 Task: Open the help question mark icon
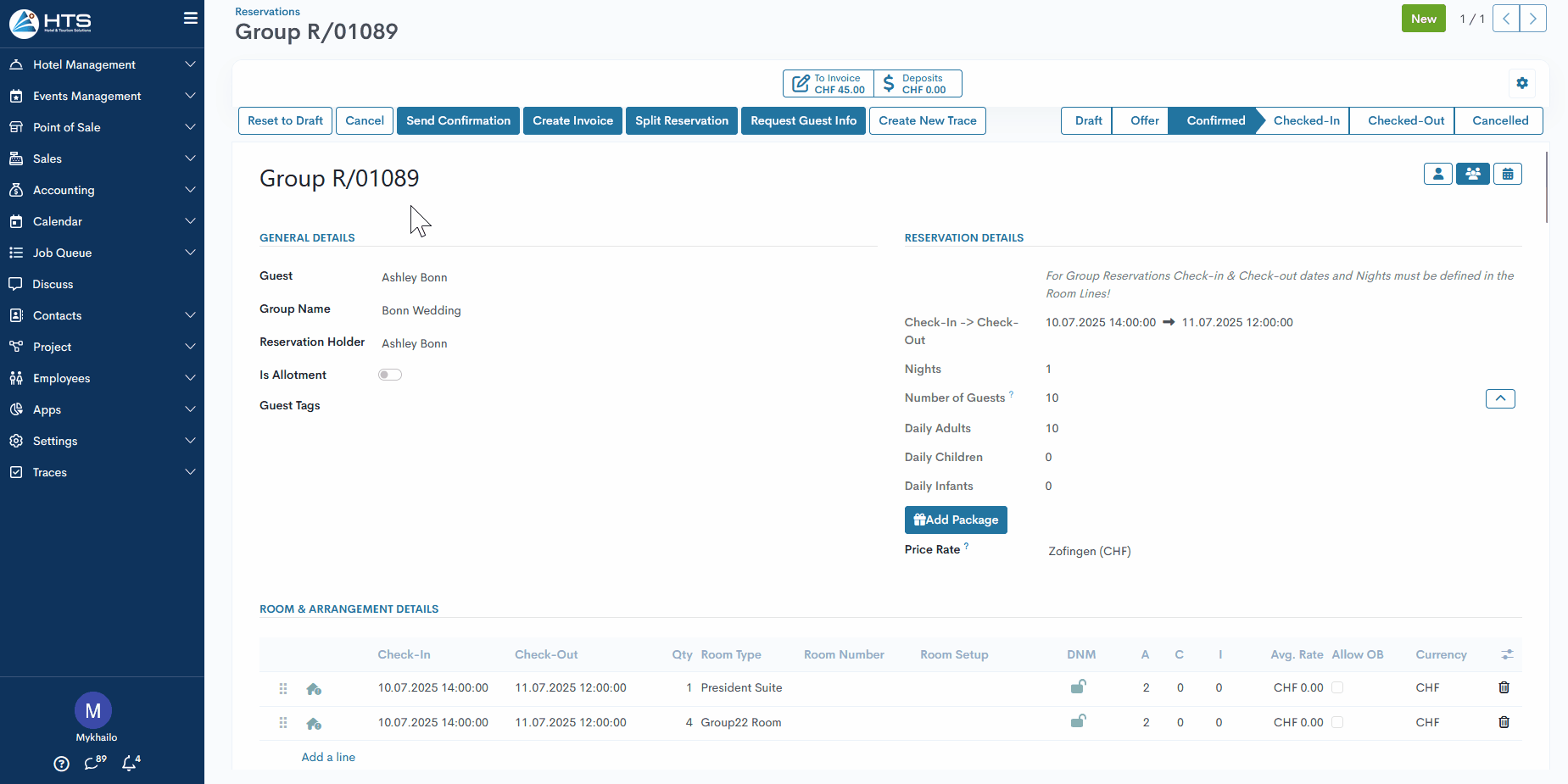[61, 764]
